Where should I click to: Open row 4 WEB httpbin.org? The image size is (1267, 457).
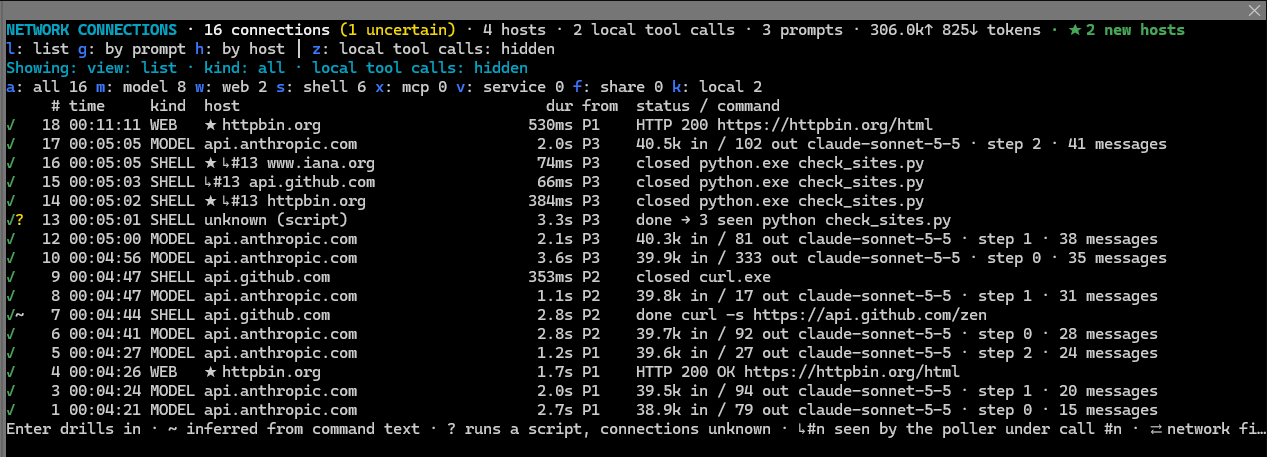[633, 372]
